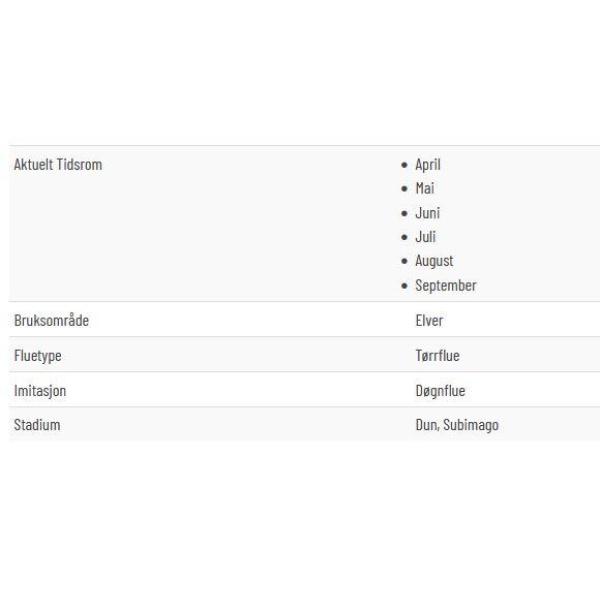Viewport: 600px width, 600px height.
Task: Click the bullet beside August
Action: [404, 261]
